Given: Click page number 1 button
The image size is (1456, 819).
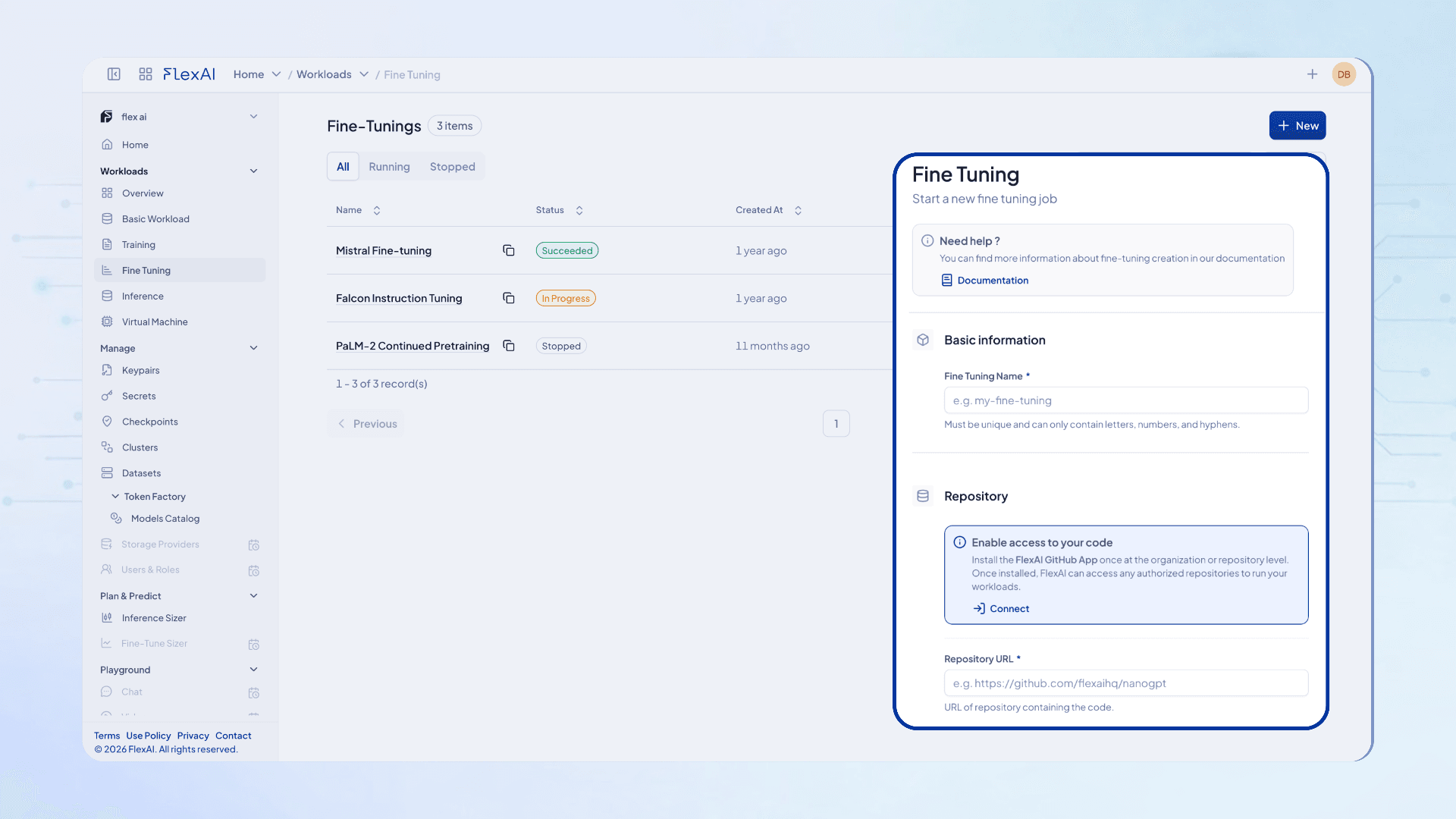Looking at the screenshot, I should (x=836, y=424).
